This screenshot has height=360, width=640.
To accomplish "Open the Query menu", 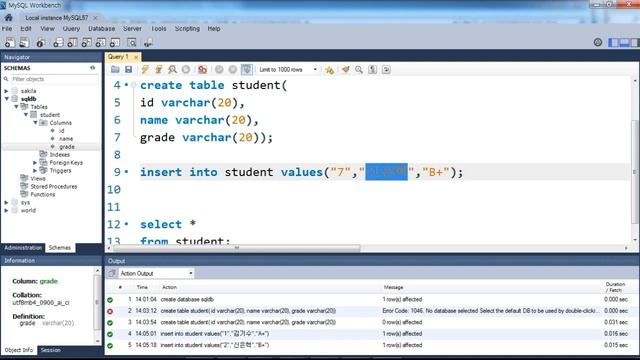I will click(x=71, y=29).
